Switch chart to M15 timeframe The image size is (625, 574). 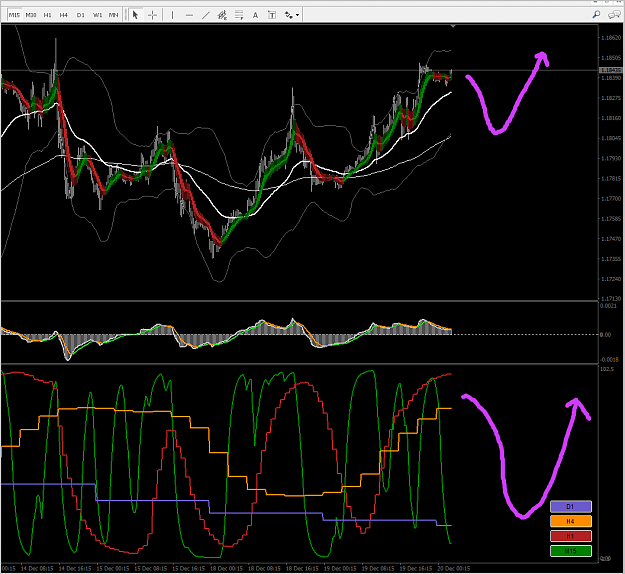[x=14, y=15]
